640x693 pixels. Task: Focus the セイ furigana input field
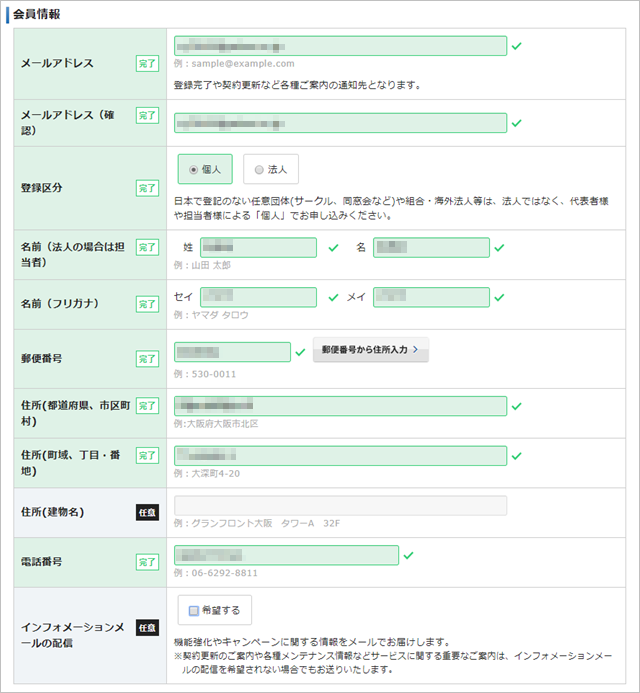tap(258, 297)
